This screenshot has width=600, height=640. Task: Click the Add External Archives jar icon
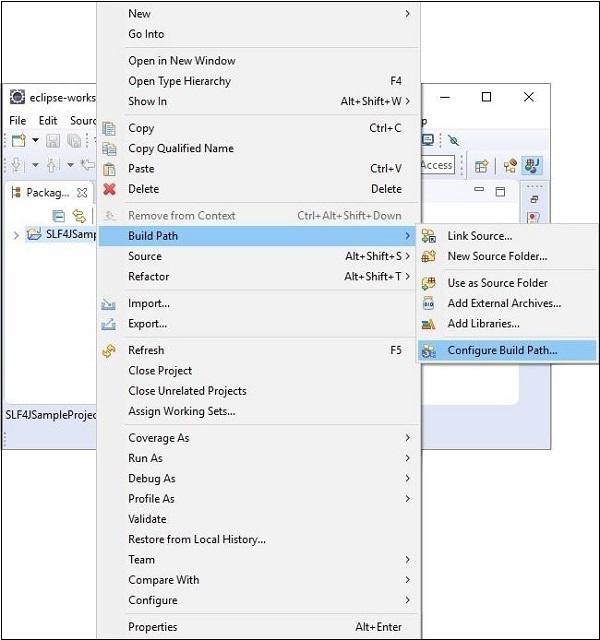pos(429,303)
